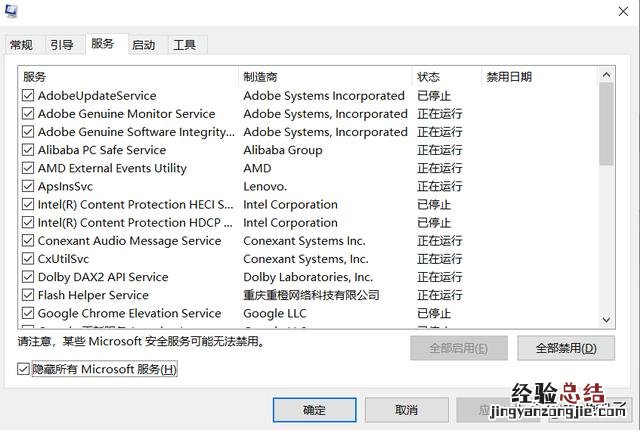Click the service list scroll-up arrow
The height and width of the screenshot is (430, 640).
tap(606, 77)
